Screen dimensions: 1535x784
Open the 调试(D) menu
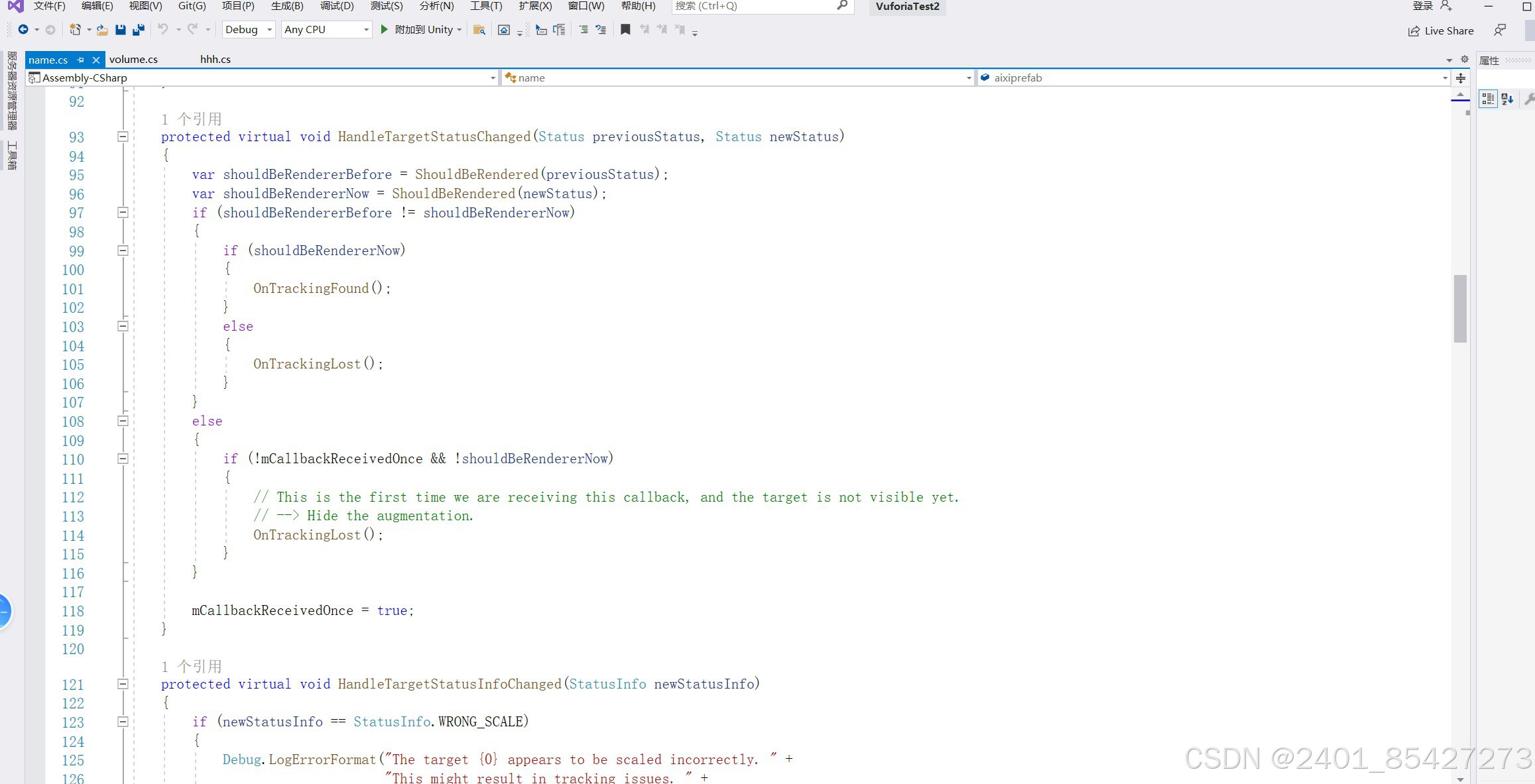point(337,6)
